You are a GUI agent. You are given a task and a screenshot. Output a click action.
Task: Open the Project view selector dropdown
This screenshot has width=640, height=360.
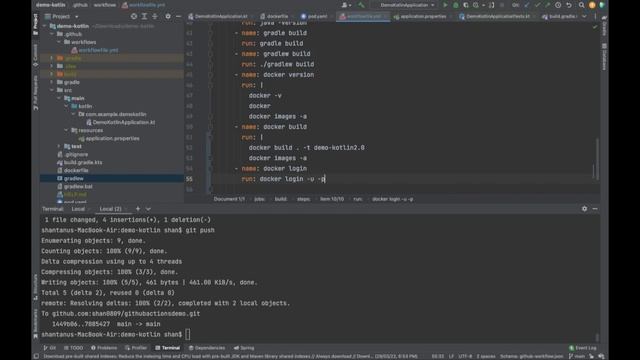pos(62,16)
